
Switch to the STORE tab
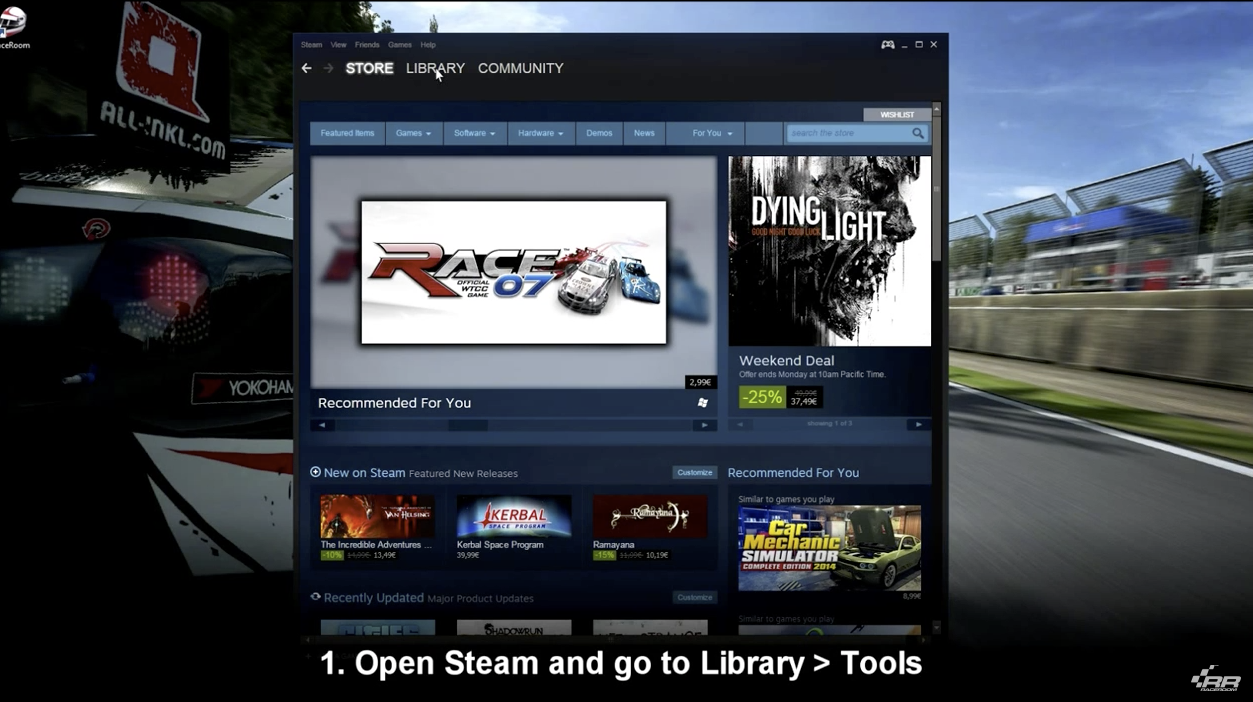(370, 68)
